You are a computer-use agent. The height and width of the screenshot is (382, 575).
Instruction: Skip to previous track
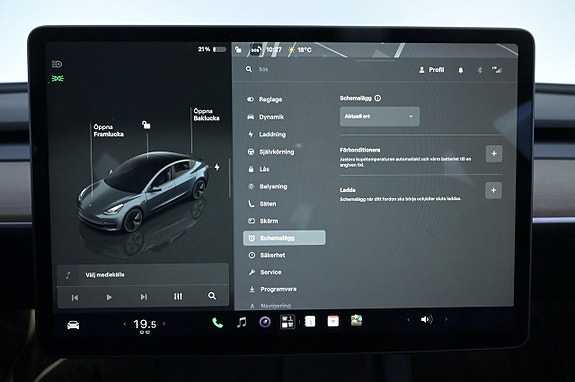tap(75, 297)
